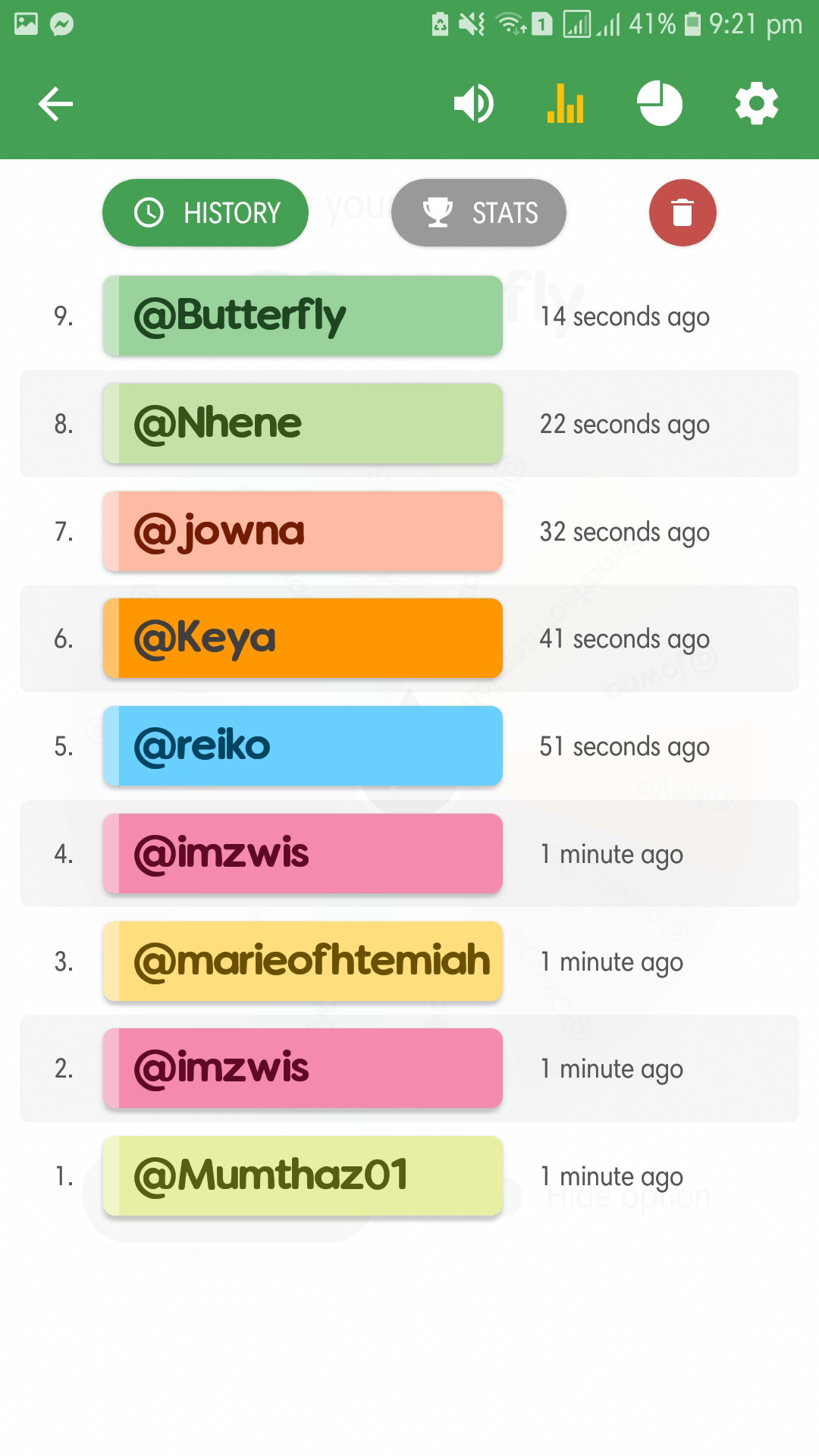Select @imzwis entry numbered 2

point(303,1068)
